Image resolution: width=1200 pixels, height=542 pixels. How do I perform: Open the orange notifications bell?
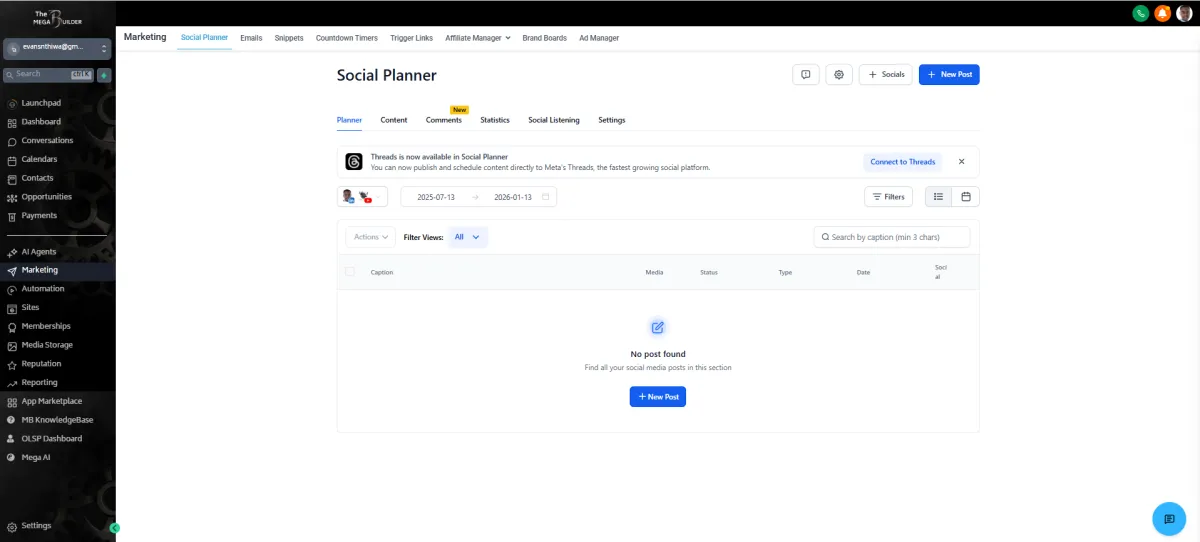tap(1162, 13)
